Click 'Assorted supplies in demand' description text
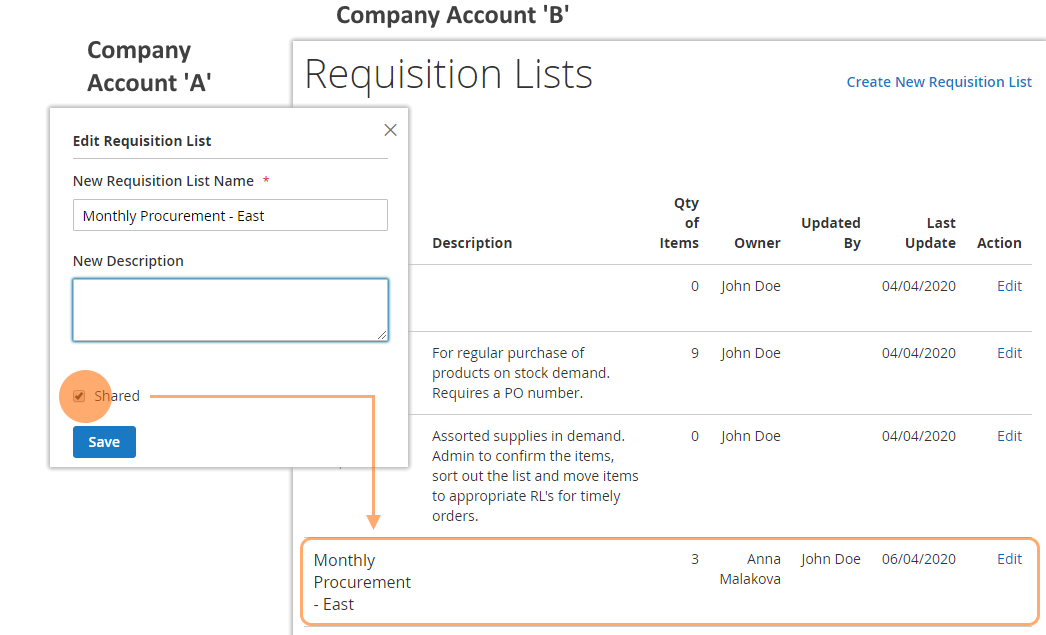The height and width of the screenshot is (635, 1046). pos(535,476)
